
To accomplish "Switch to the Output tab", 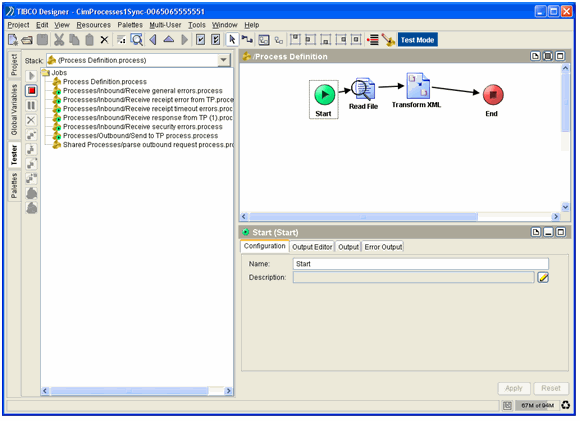I will tap(348, 247).
